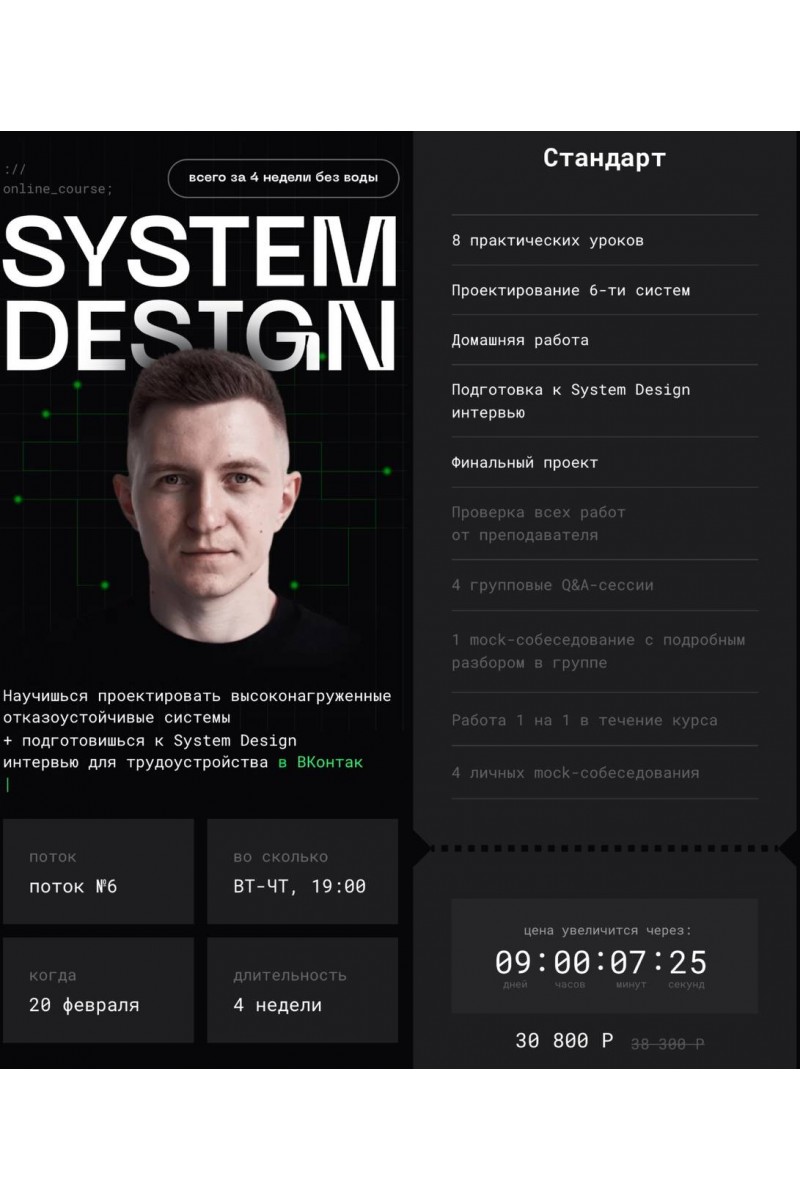Viewport: 800px width, 1200px height.
Task: Select the "ВТ-ЧТ, 19:00" schedule card
Action: pyautogui.click(x=302, y=871)
